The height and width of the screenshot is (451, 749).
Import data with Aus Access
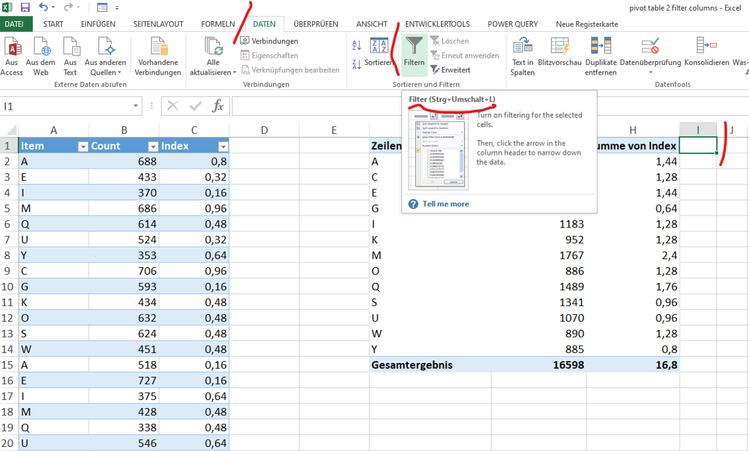coord(13,55)
